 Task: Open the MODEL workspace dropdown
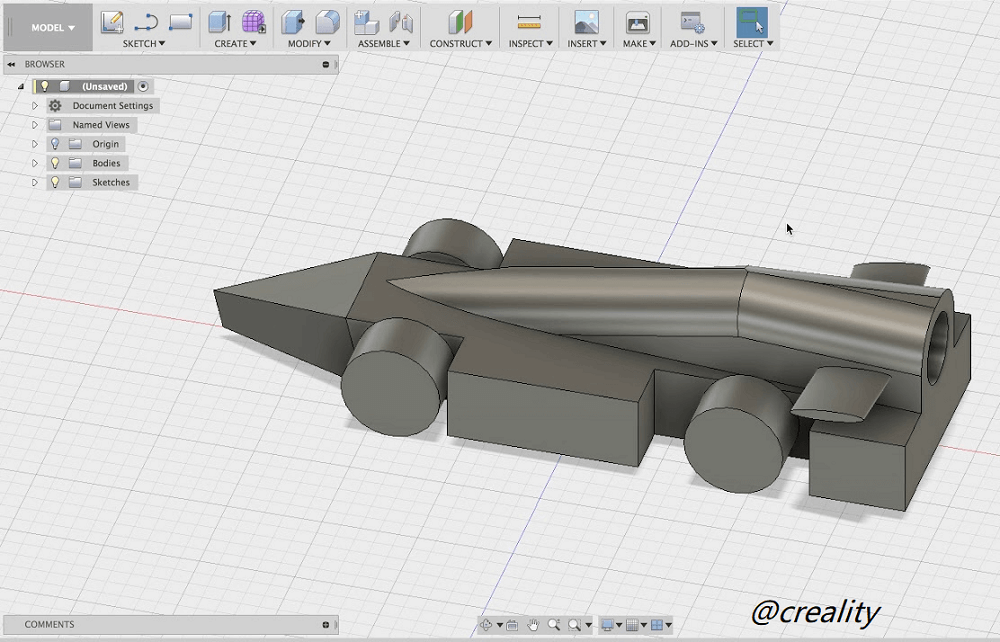[x=53, y=28]
